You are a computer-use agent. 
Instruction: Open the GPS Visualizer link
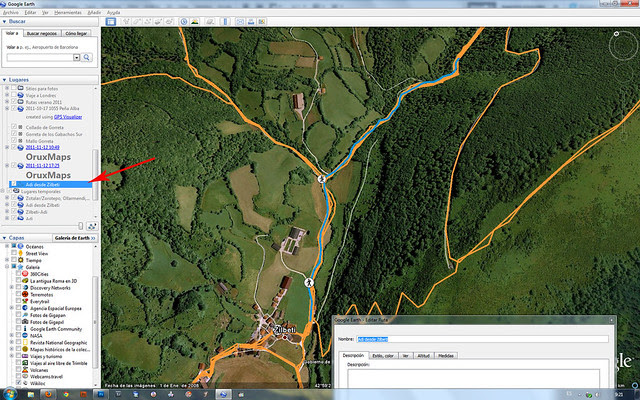pyautogui.click(x=68, y=117)
